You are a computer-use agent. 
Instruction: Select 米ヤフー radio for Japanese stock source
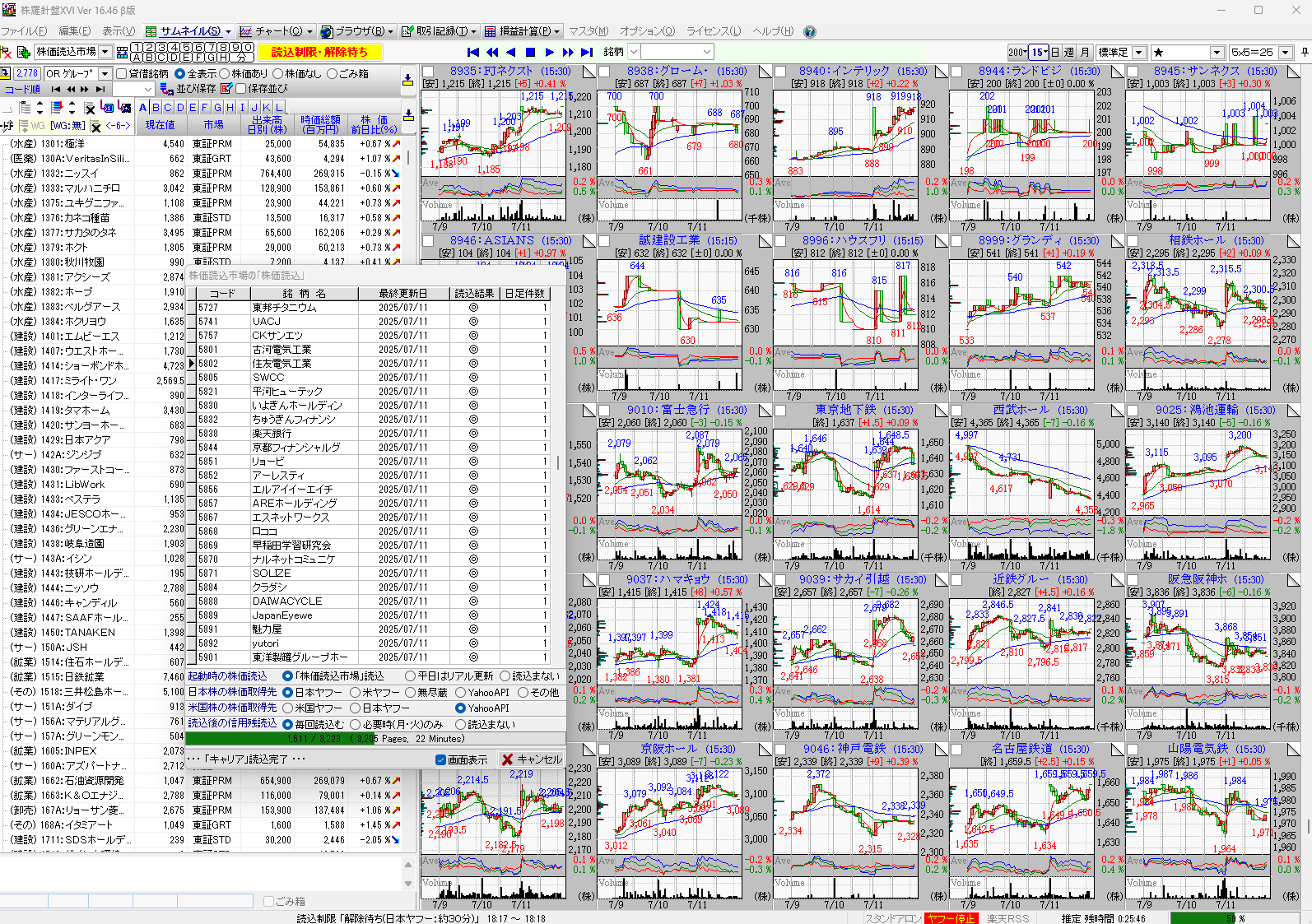355,693
